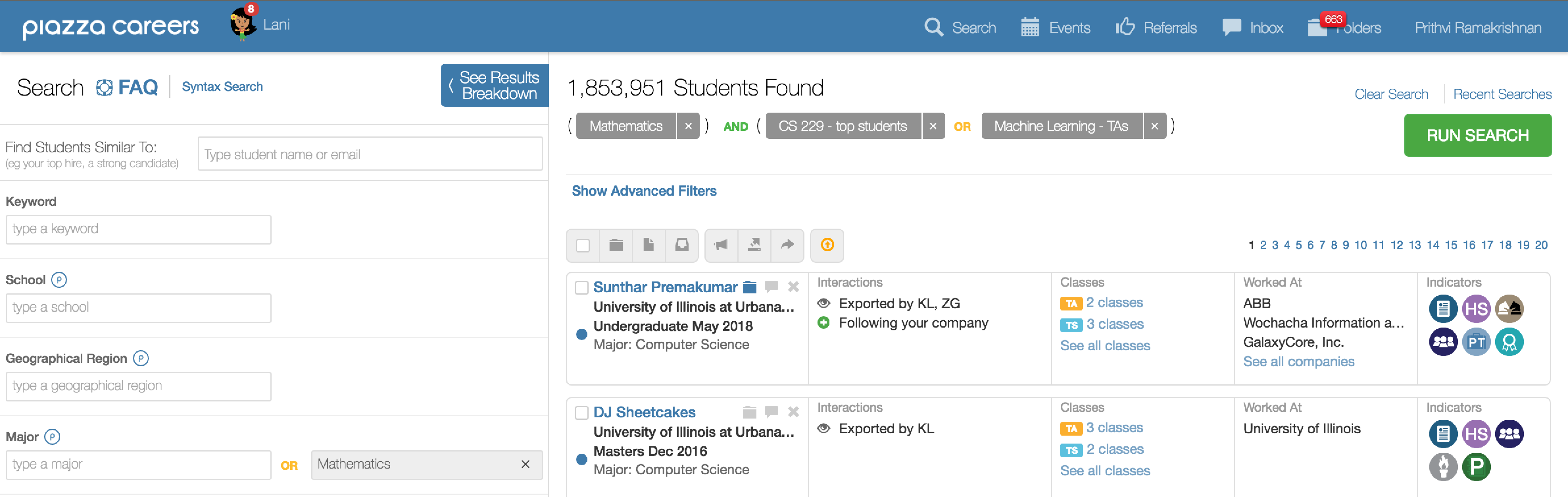Image resolution: width=1568 pixels, height=497 pixels.
Task: Check the box next to Sunthar Premakumar
Action: pos(581,287)
